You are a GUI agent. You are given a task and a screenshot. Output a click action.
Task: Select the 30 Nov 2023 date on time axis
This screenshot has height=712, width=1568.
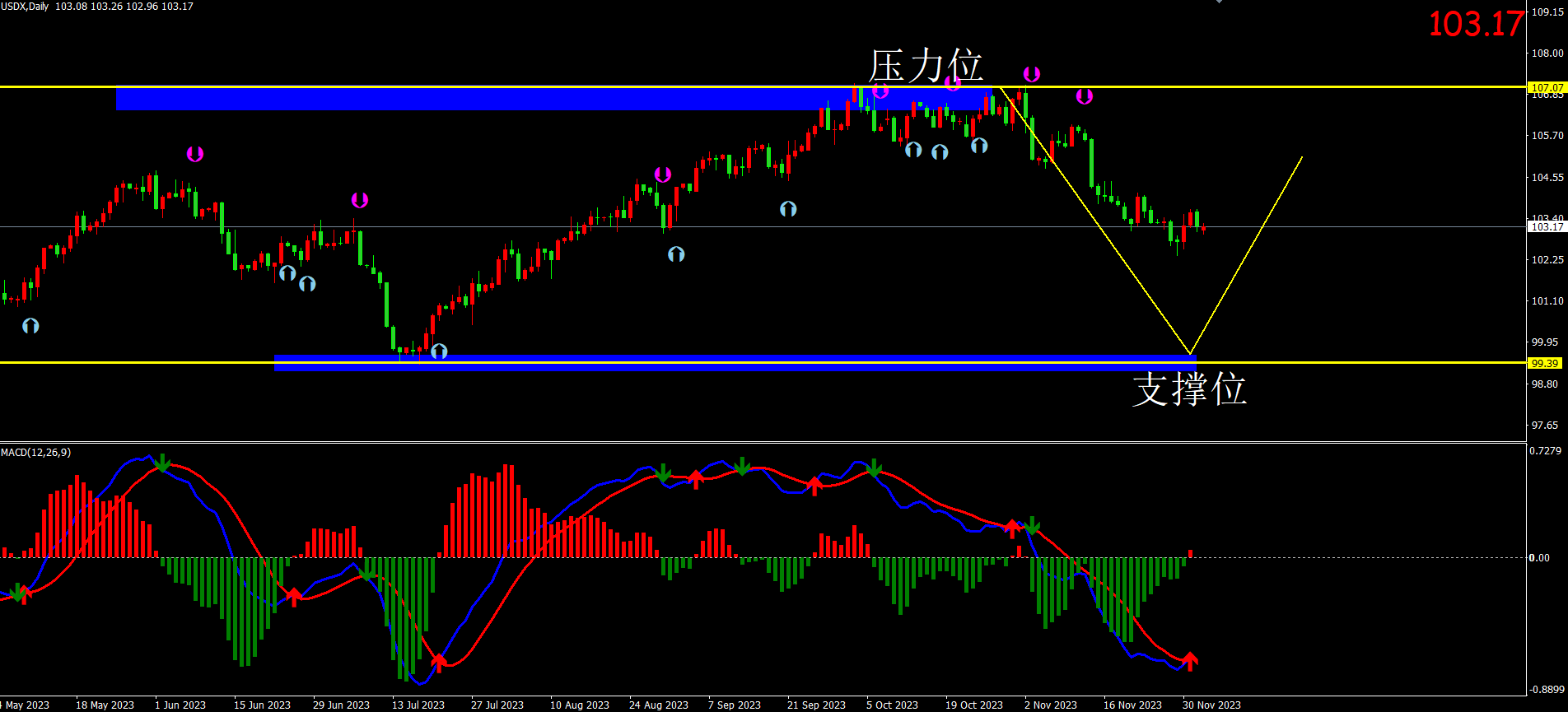point(1211,705)
